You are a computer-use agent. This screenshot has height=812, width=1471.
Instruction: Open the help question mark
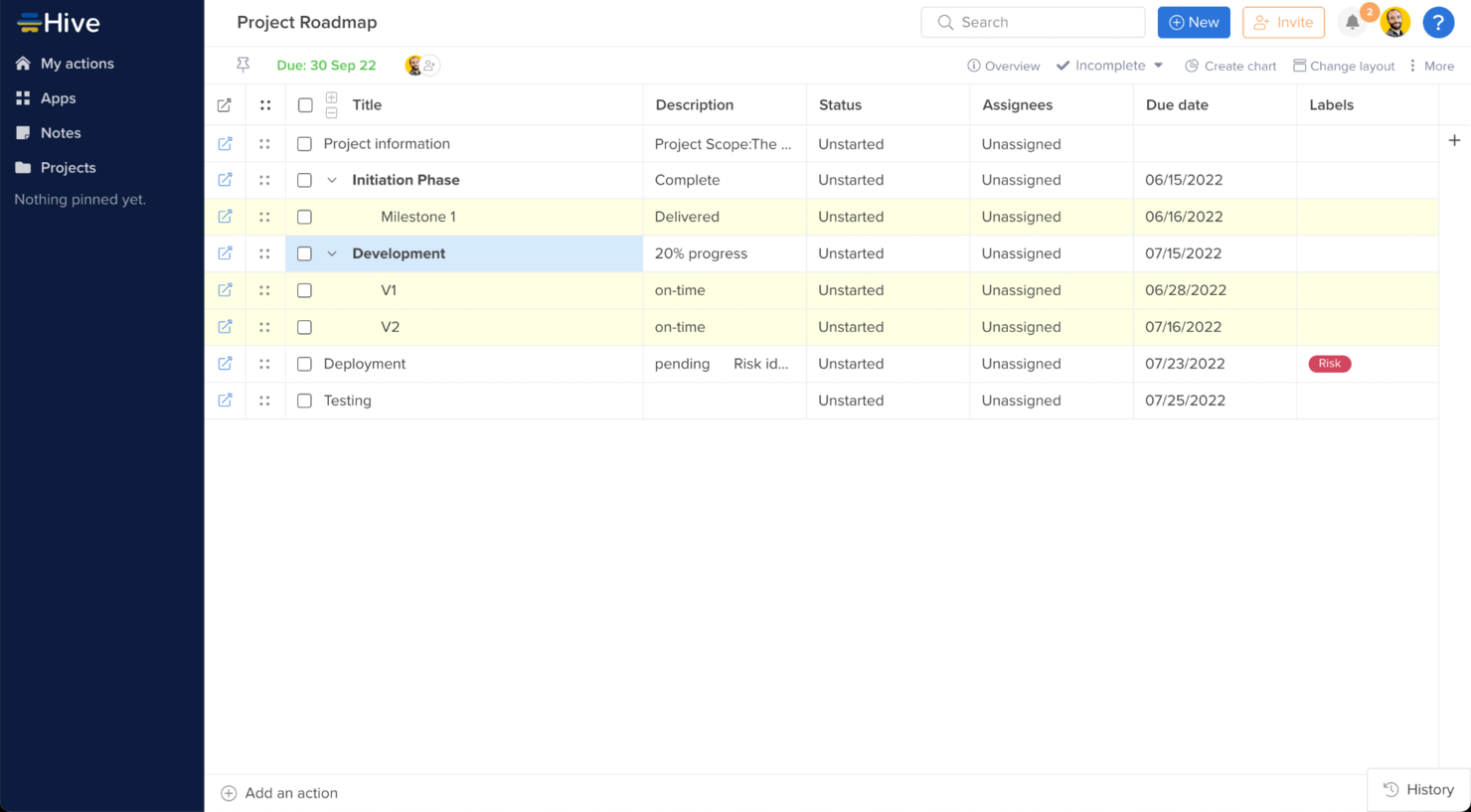coord(1438,22)
